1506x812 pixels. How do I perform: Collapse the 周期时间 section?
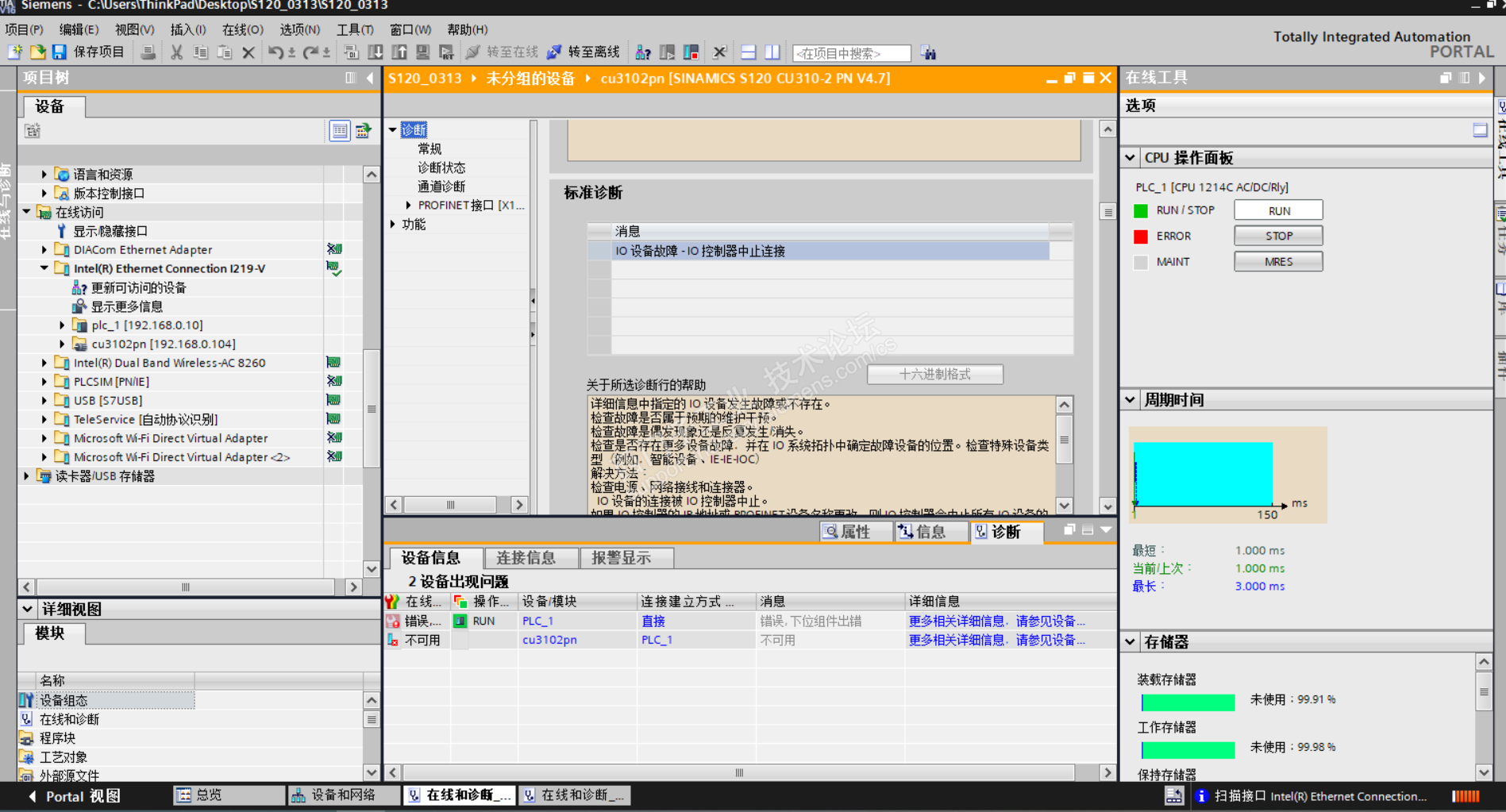[x=1130, y=400]
